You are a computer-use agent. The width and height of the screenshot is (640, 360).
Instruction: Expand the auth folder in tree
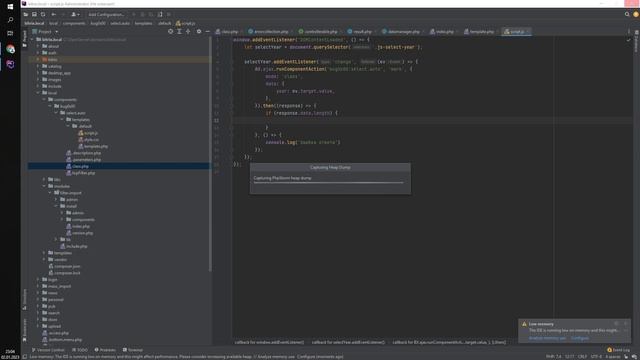pyautogui.click(x=38, y=53)
